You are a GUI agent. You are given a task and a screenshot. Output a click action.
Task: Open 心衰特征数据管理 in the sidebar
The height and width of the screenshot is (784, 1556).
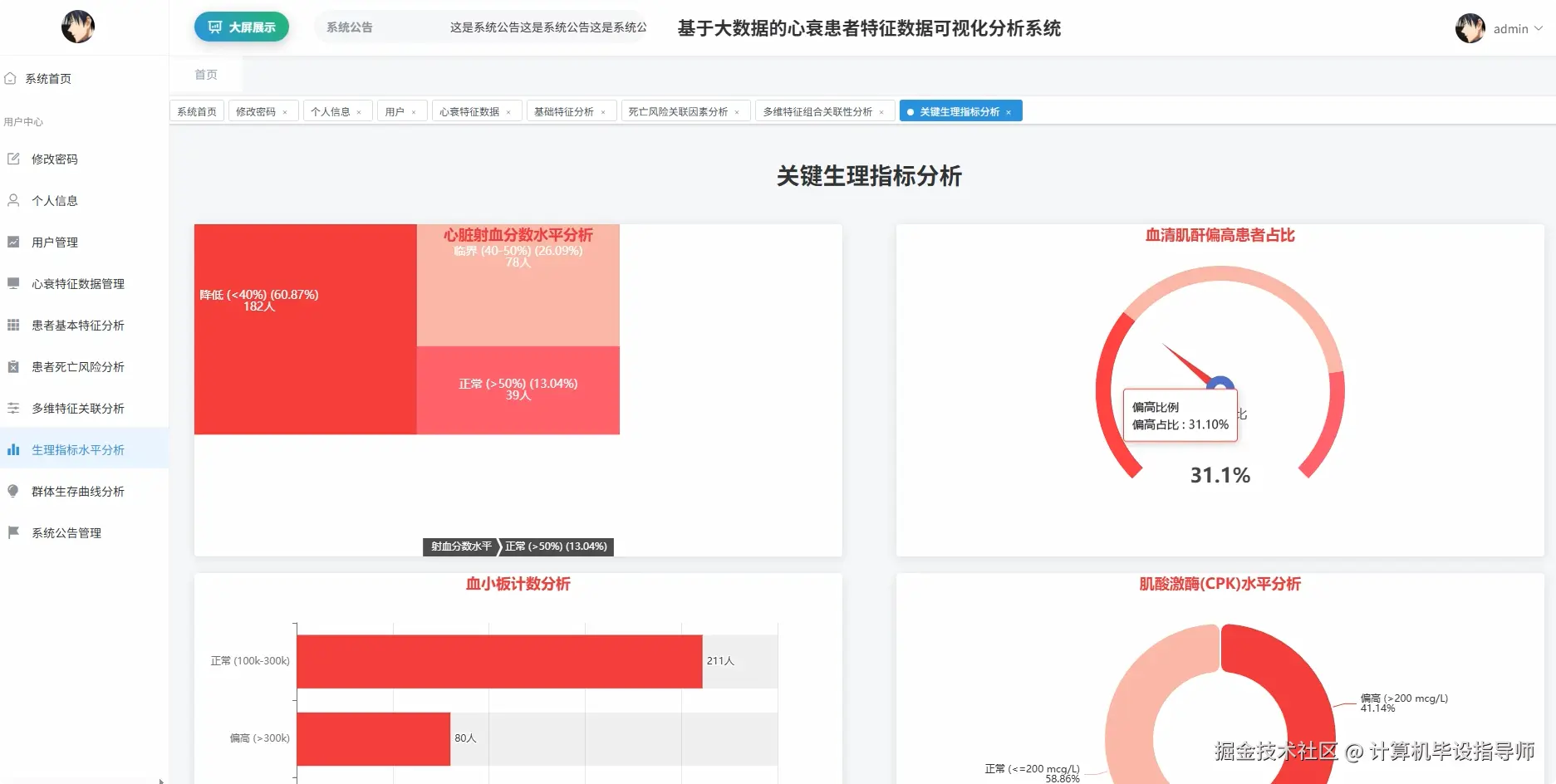pos(84,283)
